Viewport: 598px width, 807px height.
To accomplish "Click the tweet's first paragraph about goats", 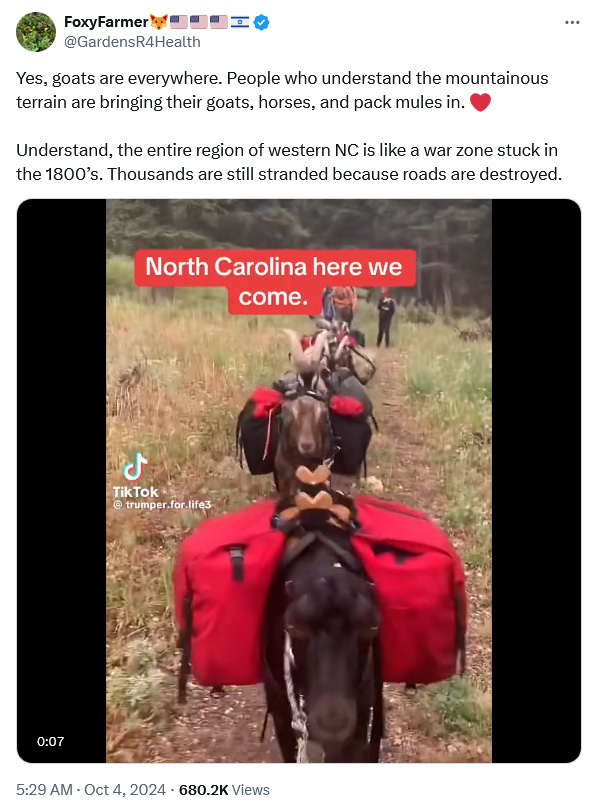I will point(282,90).
